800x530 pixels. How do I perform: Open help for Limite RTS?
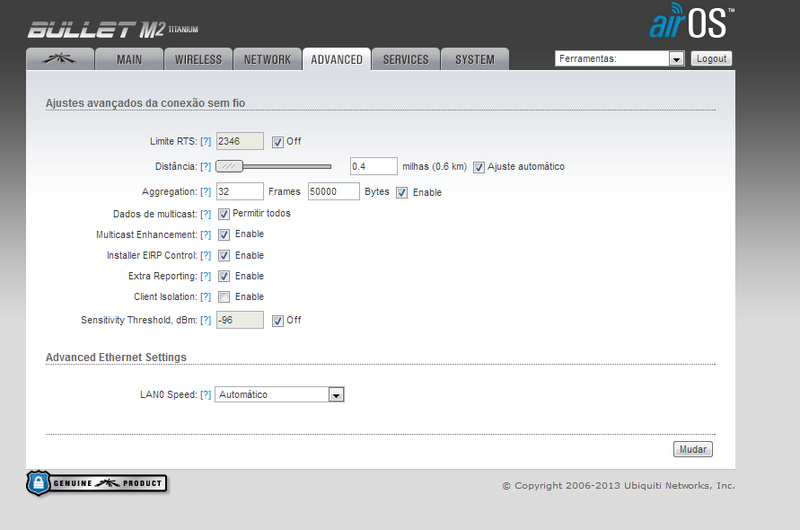tap(206, 141)
